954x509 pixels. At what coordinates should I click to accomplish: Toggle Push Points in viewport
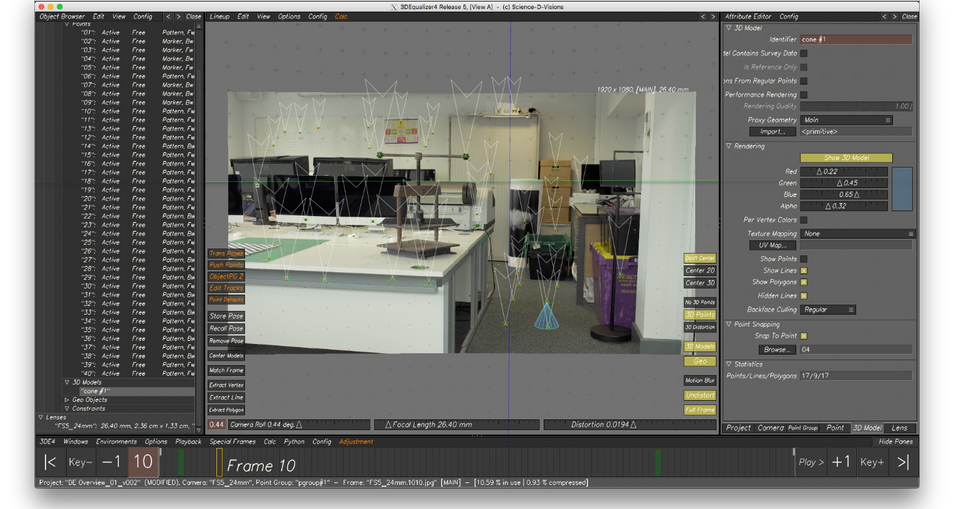point(226,265)
